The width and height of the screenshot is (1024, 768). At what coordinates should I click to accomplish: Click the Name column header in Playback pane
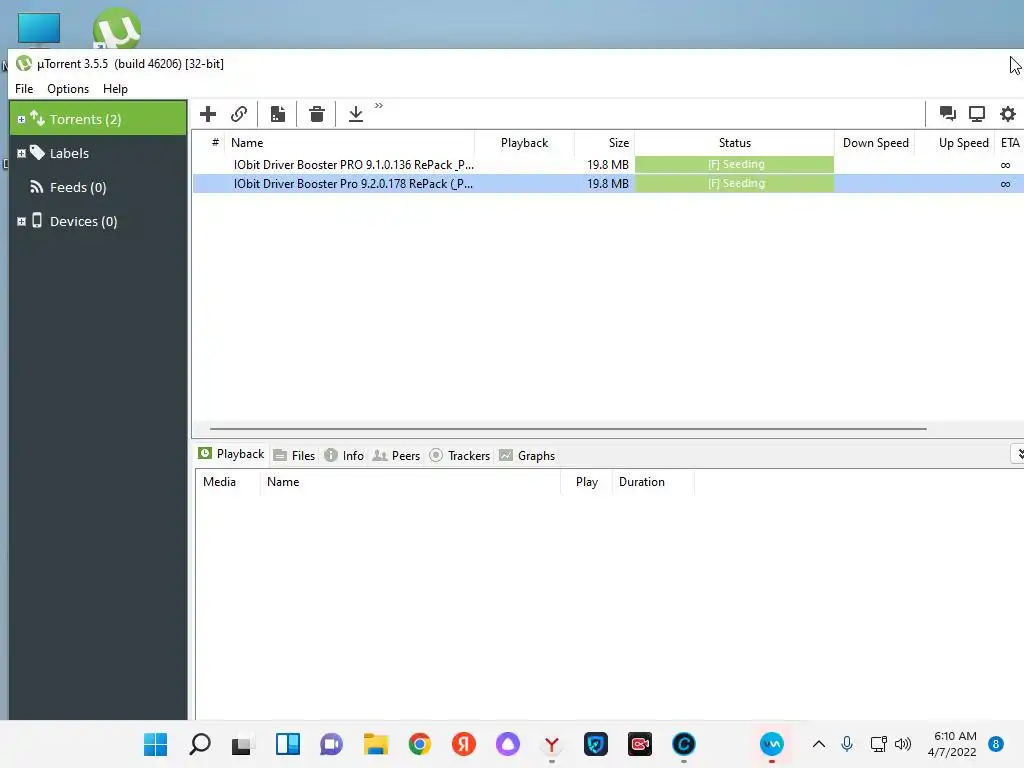411,482
